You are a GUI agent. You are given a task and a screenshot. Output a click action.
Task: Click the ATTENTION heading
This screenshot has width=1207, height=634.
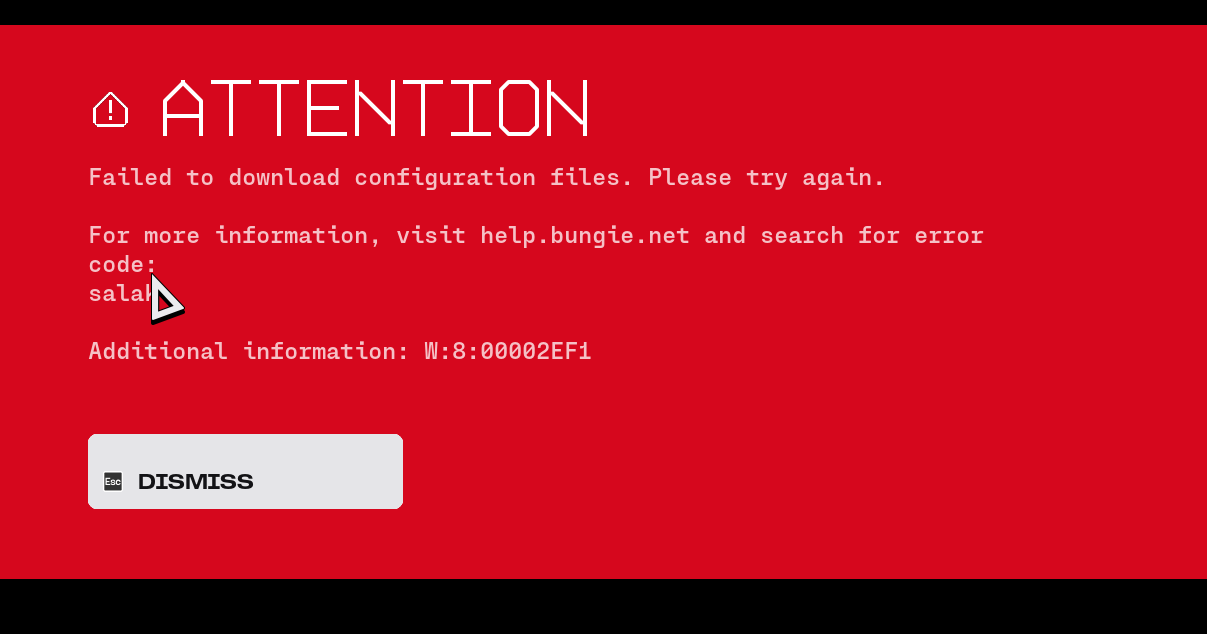click(x=375, y=108)
